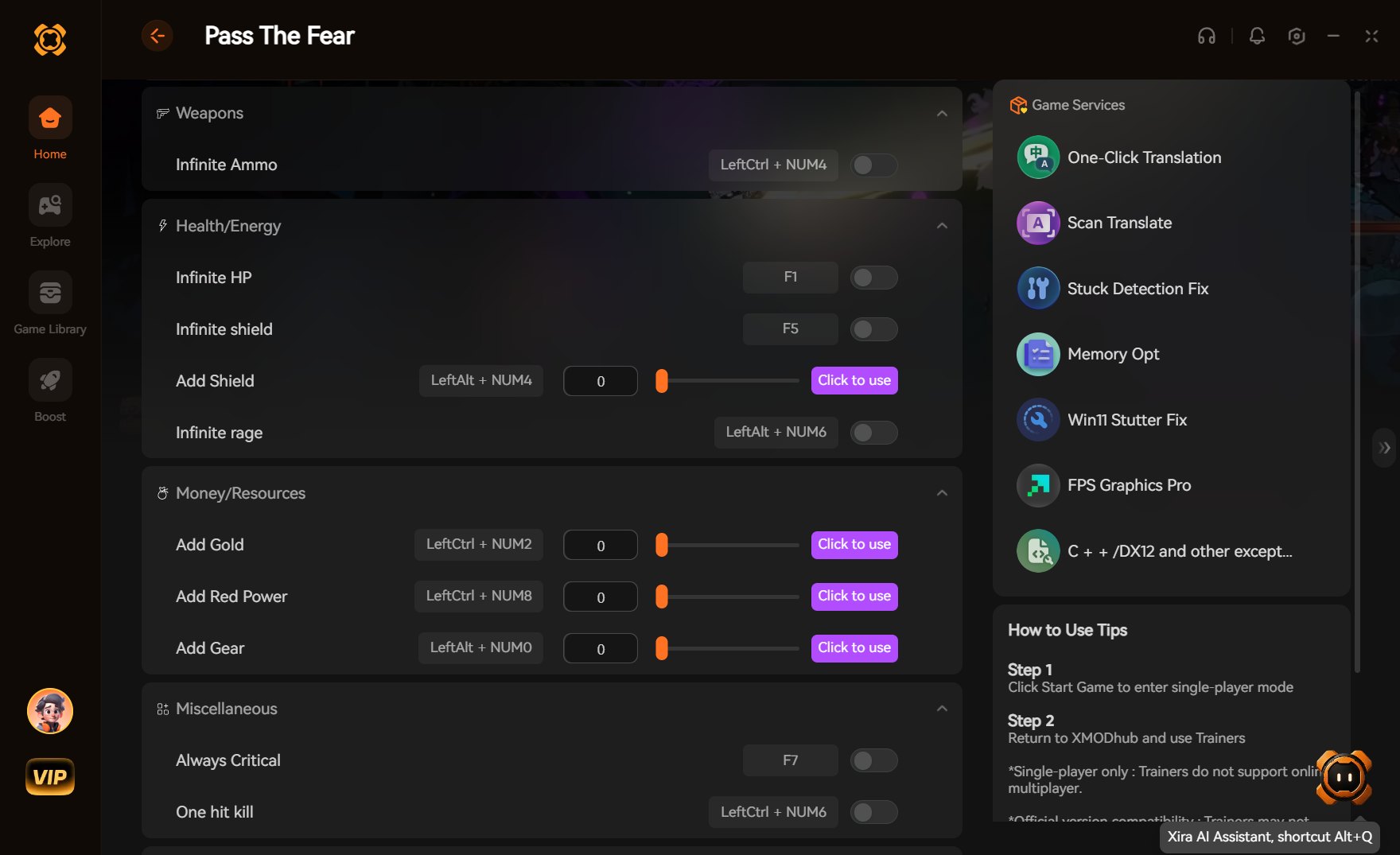This screenshot has height=855, width=1400.
Task: Click to use Add Red Power
Action: click(x=854, y=596)
